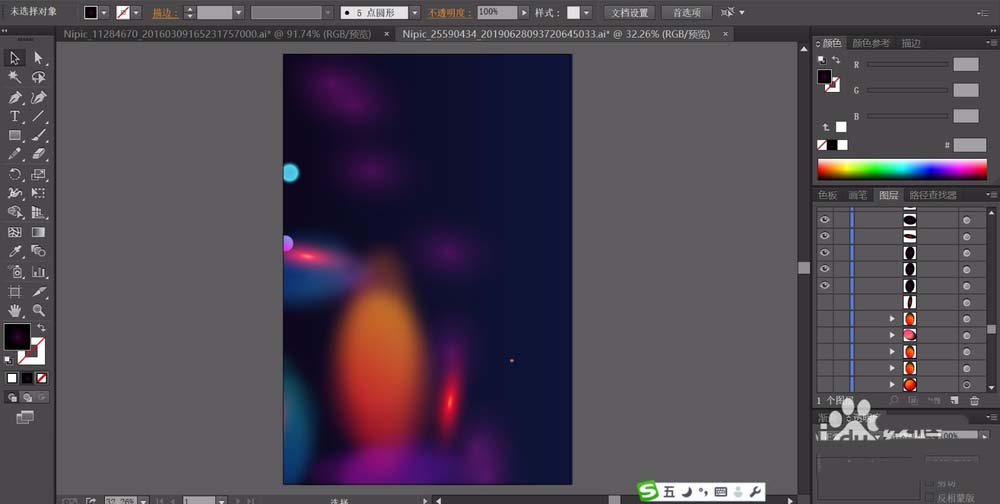Select the Pen tool
Image resolution: width=1000 pixels, height=504 pixels.
(x=15, y=98)
